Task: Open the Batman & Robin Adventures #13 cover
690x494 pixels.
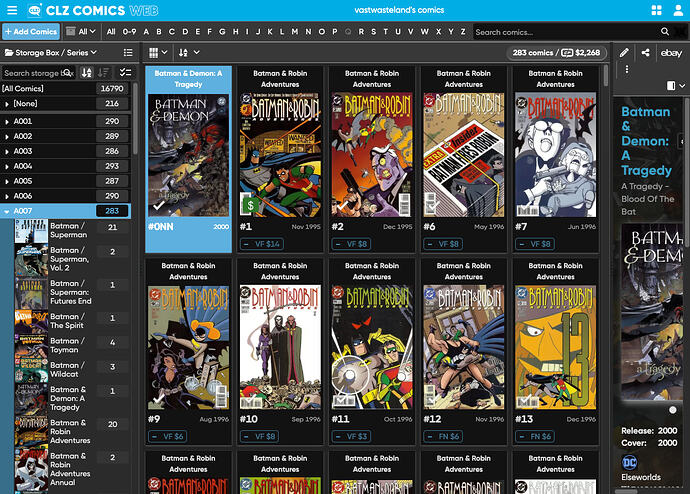Action: [x=555, y=347]
